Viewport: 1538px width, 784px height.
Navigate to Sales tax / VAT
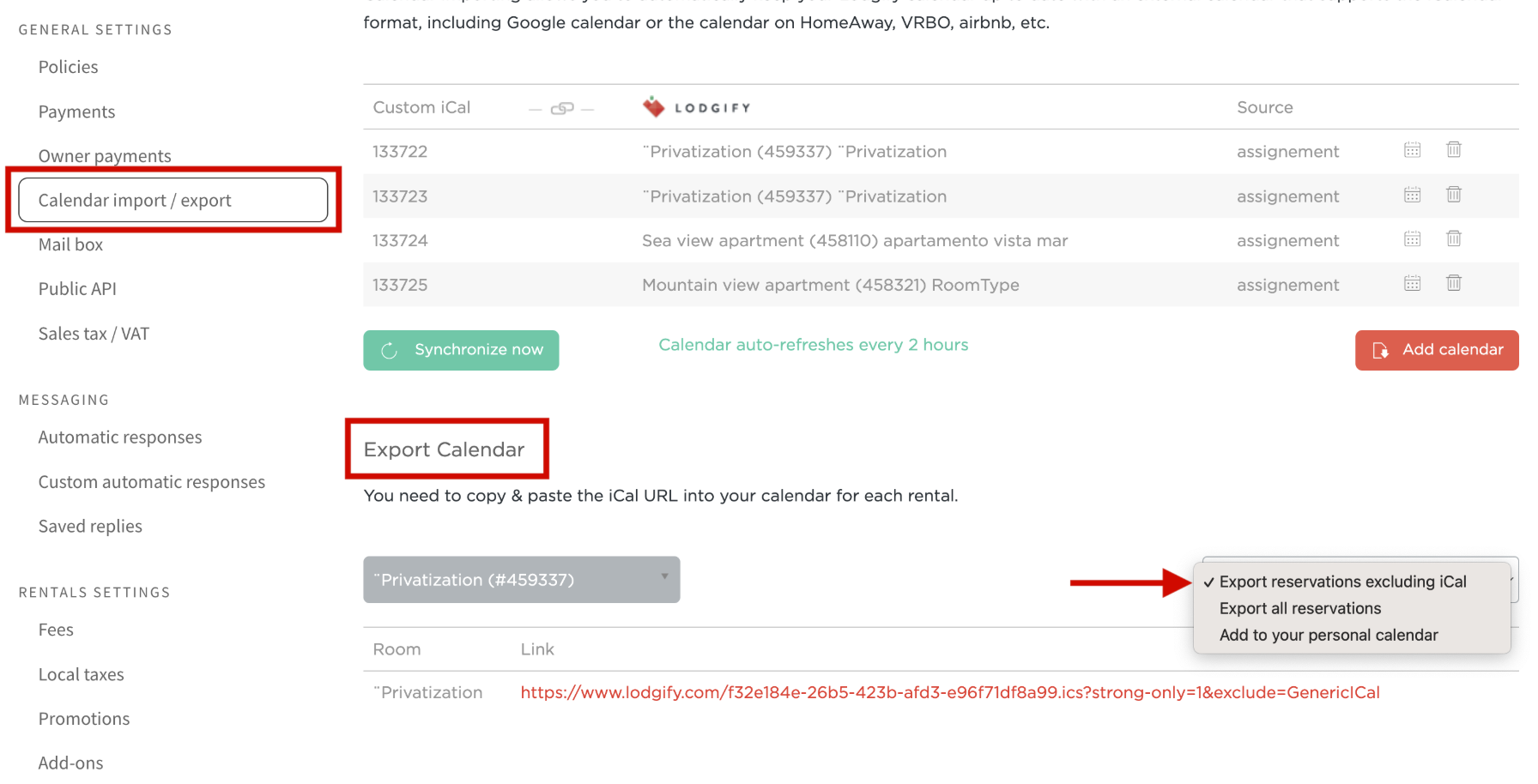(94, 334)
